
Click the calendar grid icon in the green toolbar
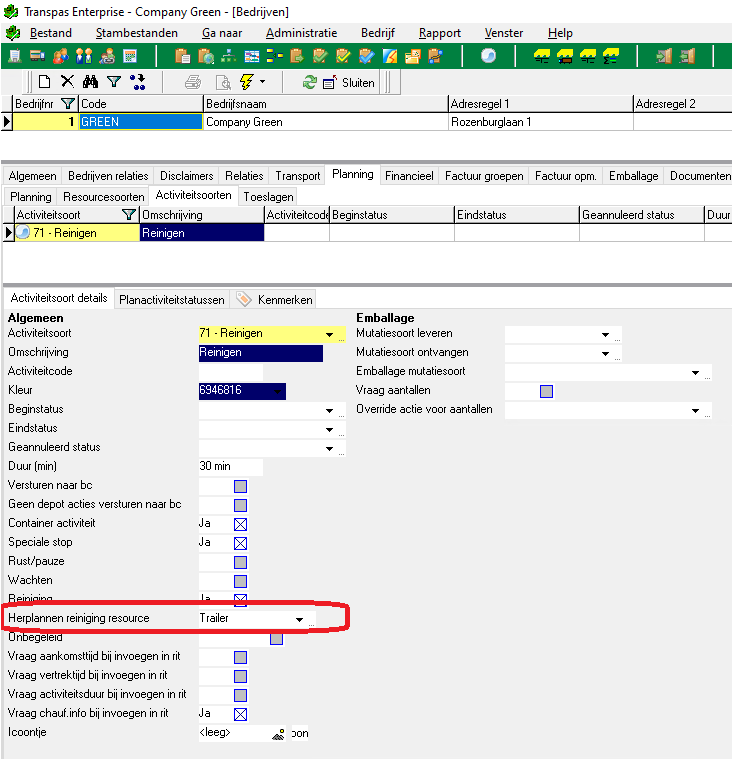(x=130, y=57)
